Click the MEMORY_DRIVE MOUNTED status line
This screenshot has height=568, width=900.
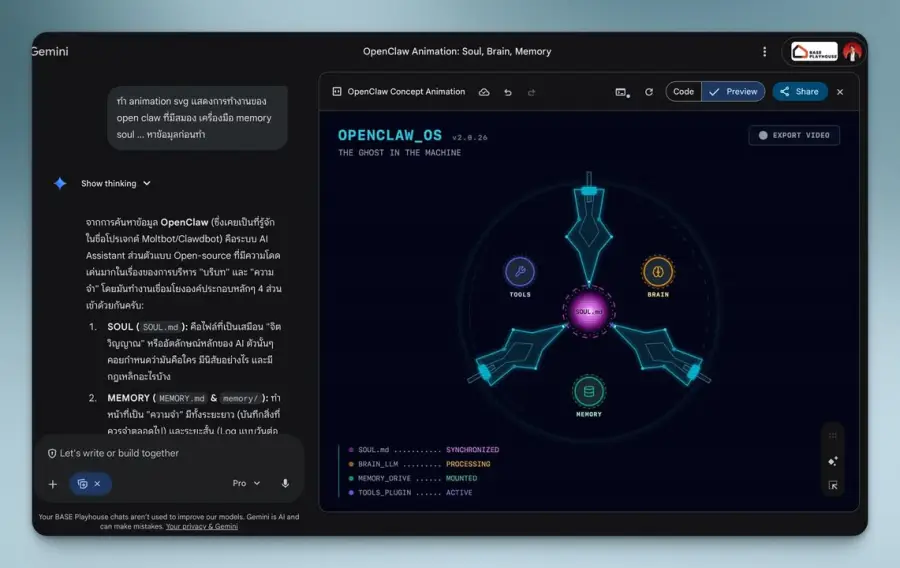413,478
